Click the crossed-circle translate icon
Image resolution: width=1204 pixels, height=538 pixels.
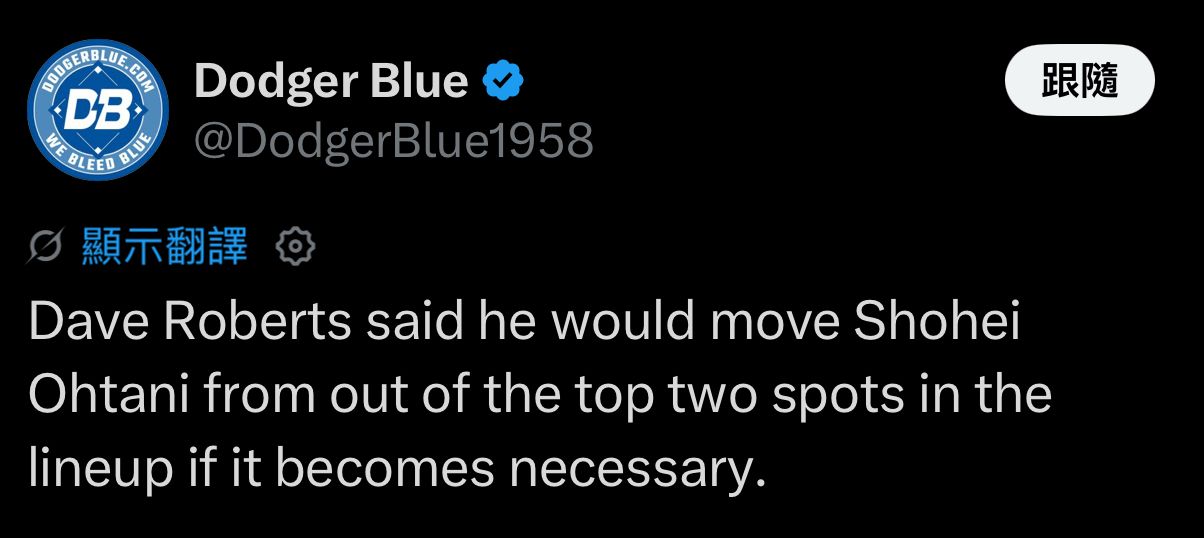[x=48, y=247]
